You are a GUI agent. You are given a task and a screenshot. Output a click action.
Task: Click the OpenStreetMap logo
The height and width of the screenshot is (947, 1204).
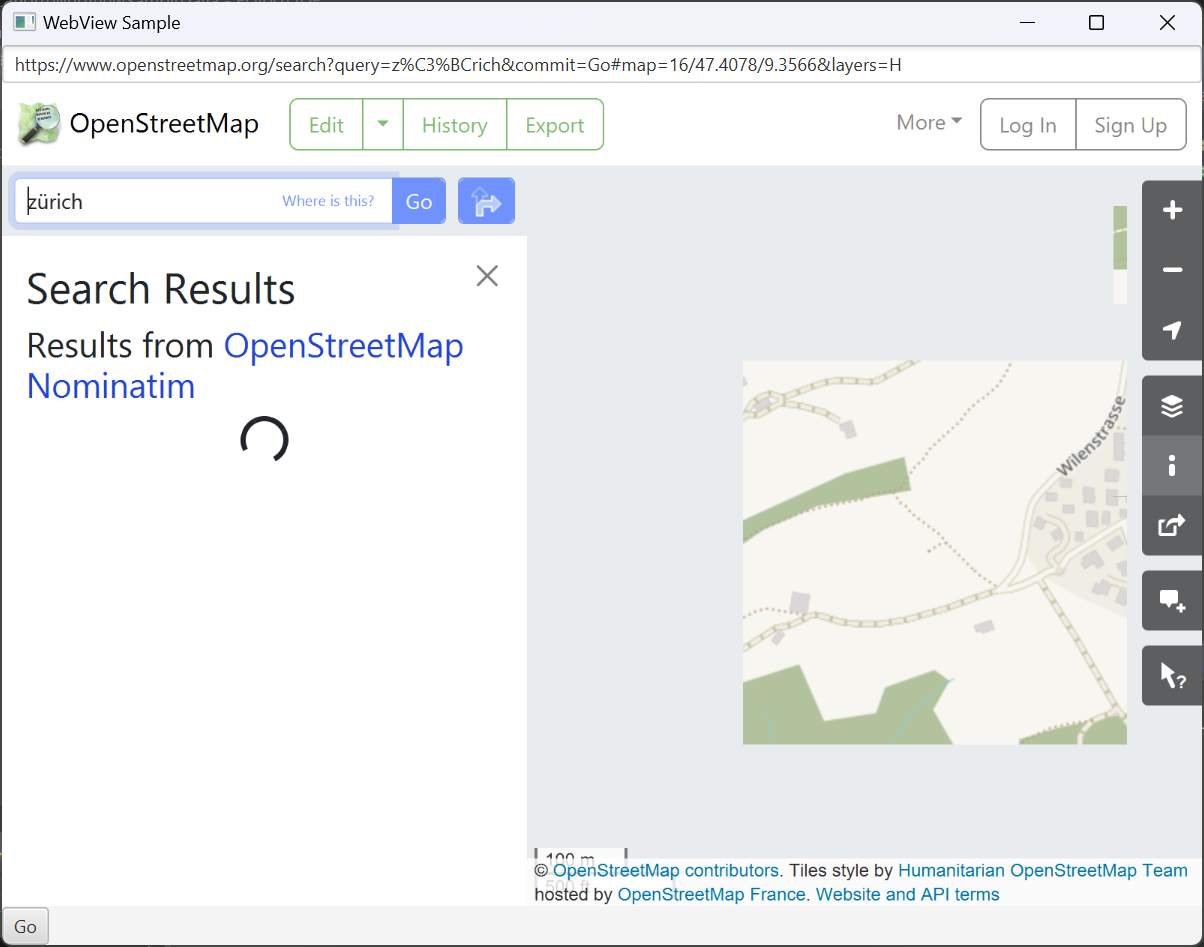pos(40,124)
